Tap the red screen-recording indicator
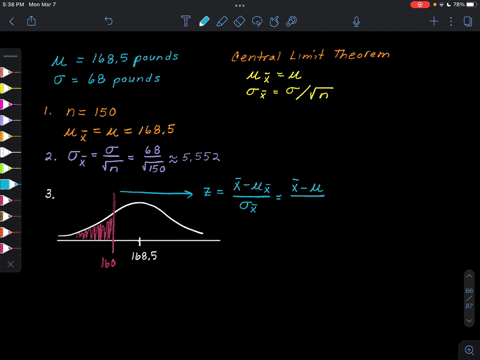Screen dimensions: 480x360 [420, 5]
